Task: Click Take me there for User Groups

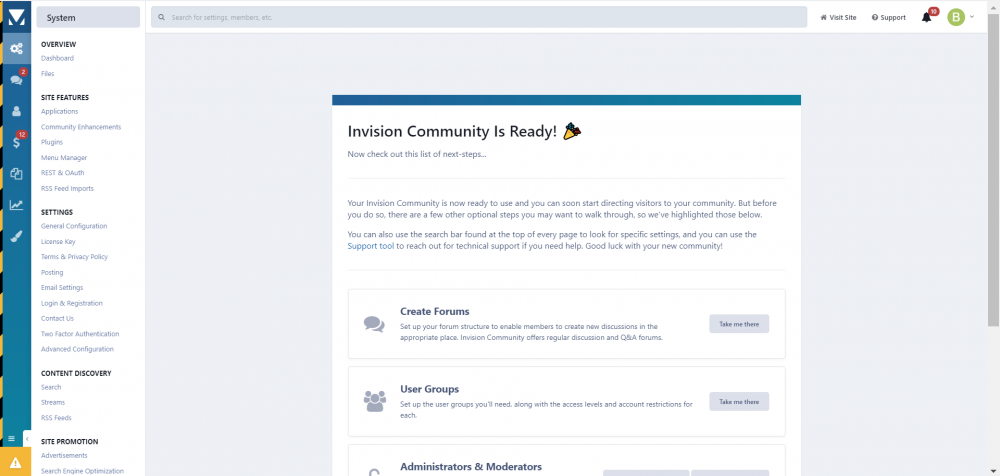Action: [739, 401]
